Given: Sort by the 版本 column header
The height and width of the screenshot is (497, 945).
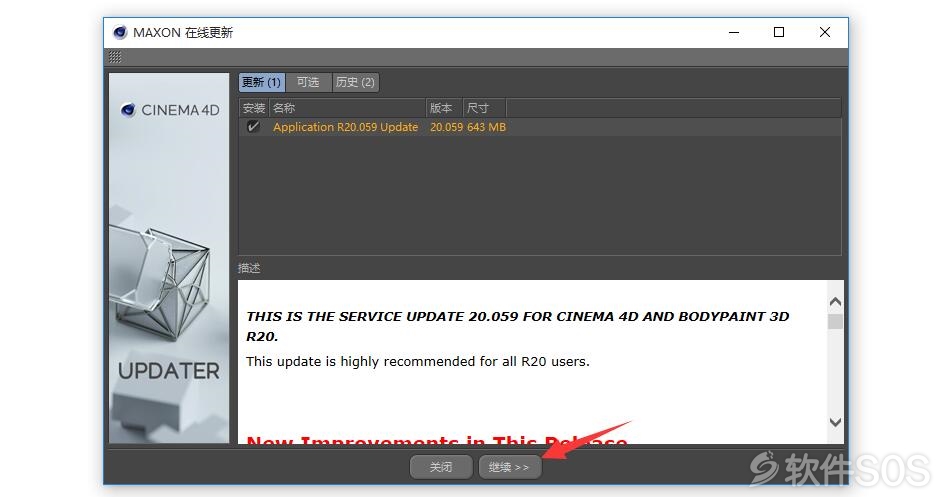Looking at the screenshot, I should (444, 108).
